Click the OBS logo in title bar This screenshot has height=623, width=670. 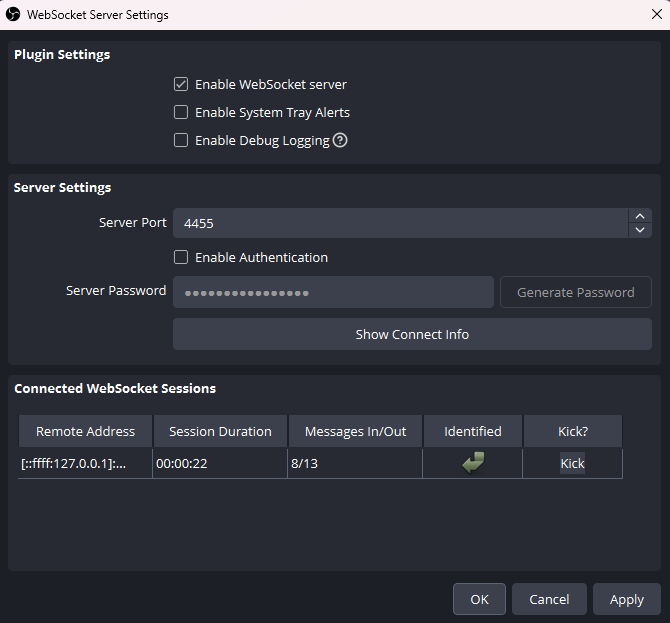[x=13, y=15]
